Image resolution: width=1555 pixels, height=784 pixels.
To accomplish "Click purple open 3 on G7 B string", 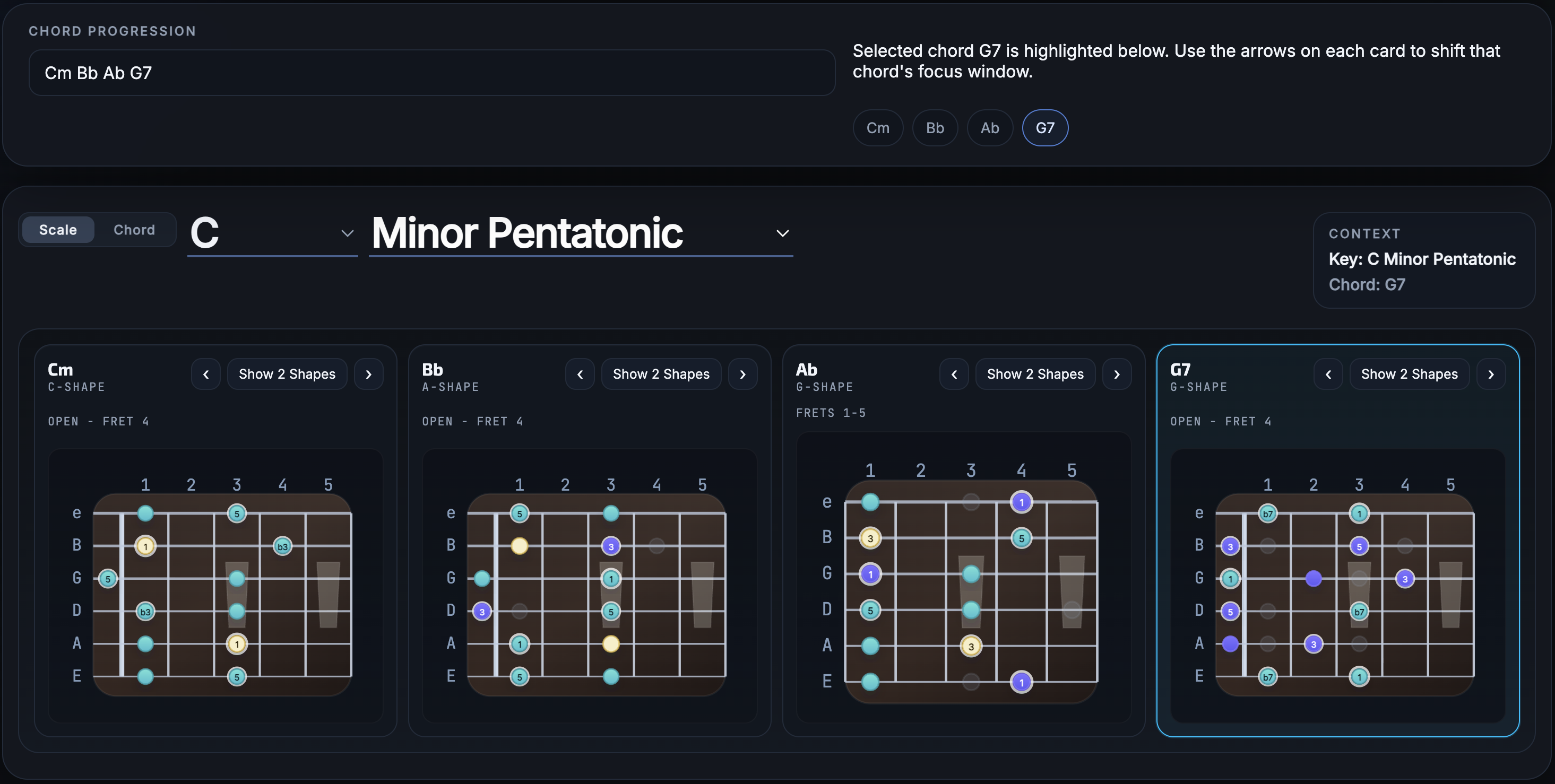I will pos(1230,546).
